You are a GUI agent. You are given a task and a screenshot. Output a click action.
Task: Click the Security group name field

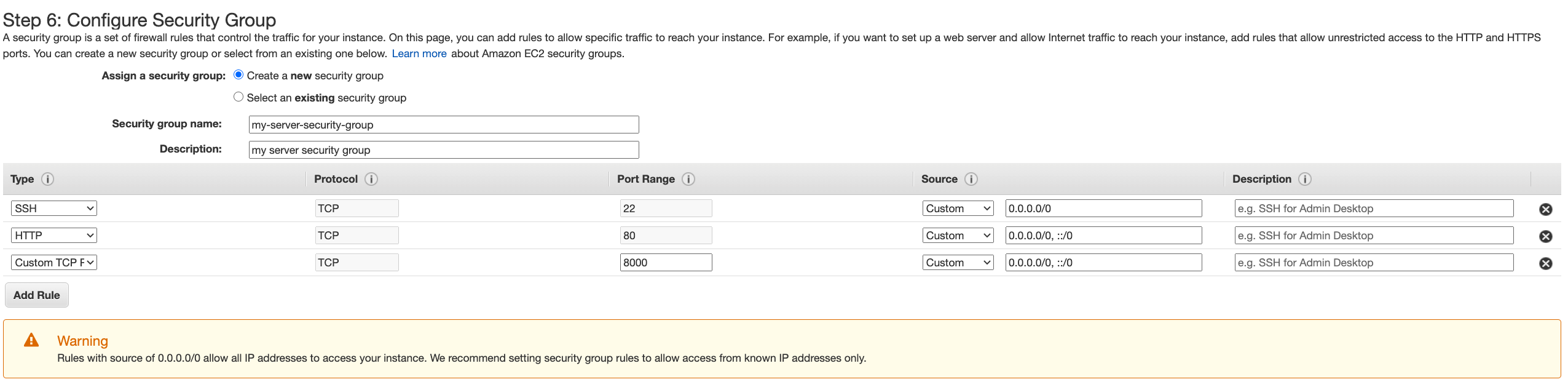click(x=443, y=125)
